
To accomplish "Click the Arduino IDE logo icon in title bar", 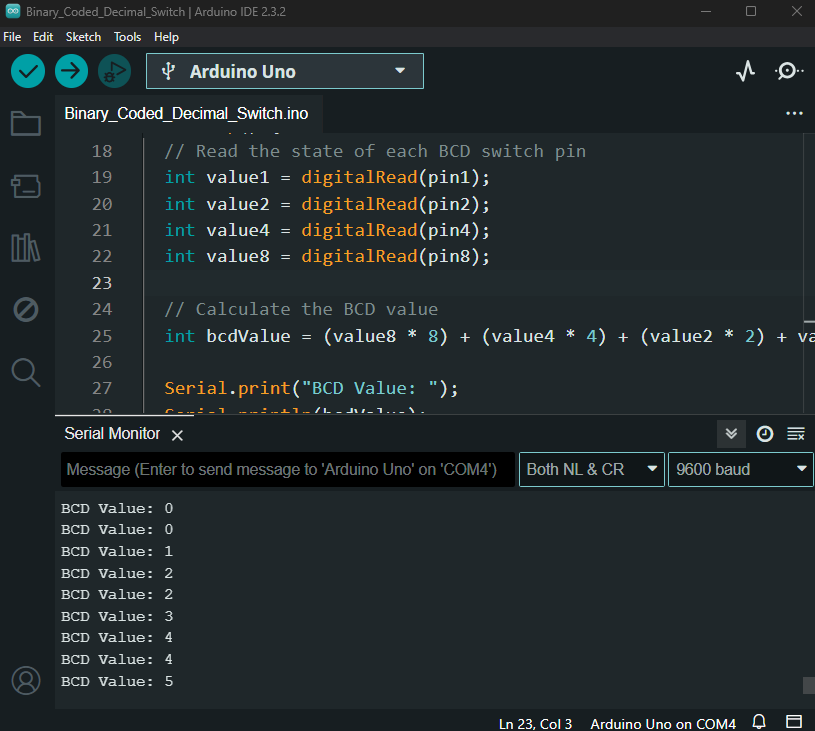I will [12, 11].
